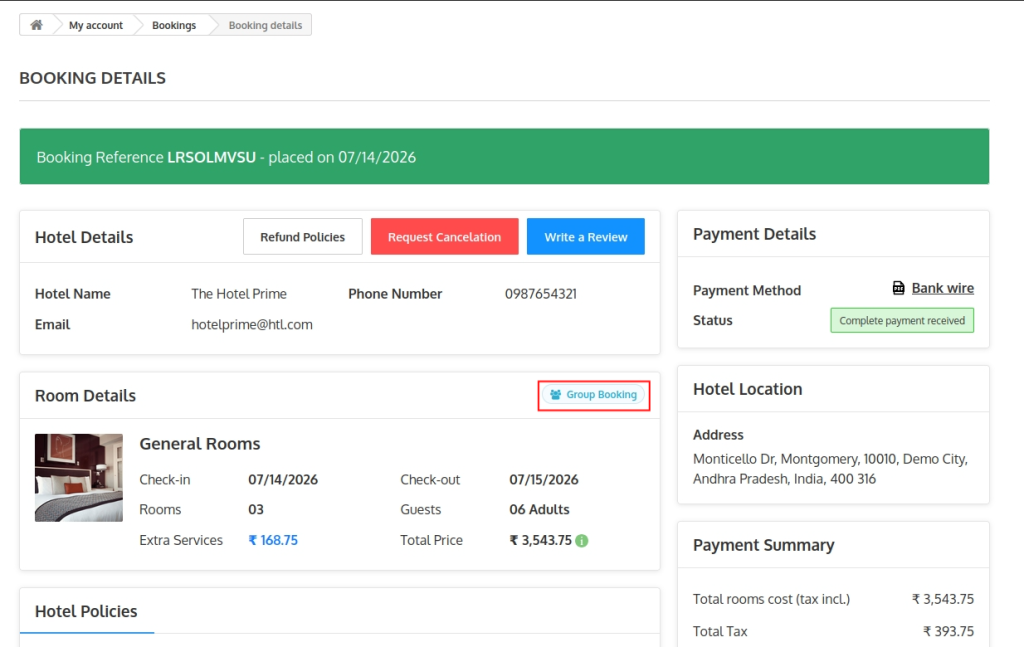Viewport: 1024px width, 647px height.
Task: Click Total rooms cost amount in Payment Summary
Action: coord(943,599)
